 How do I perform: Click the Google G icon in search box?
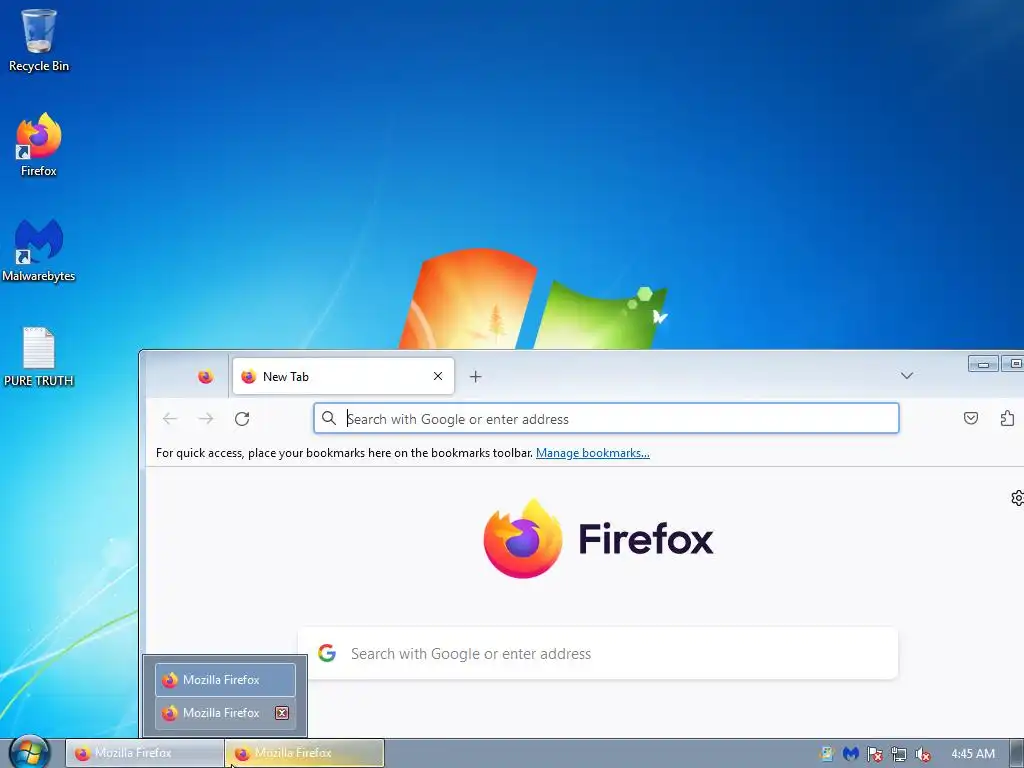(327, 653)
